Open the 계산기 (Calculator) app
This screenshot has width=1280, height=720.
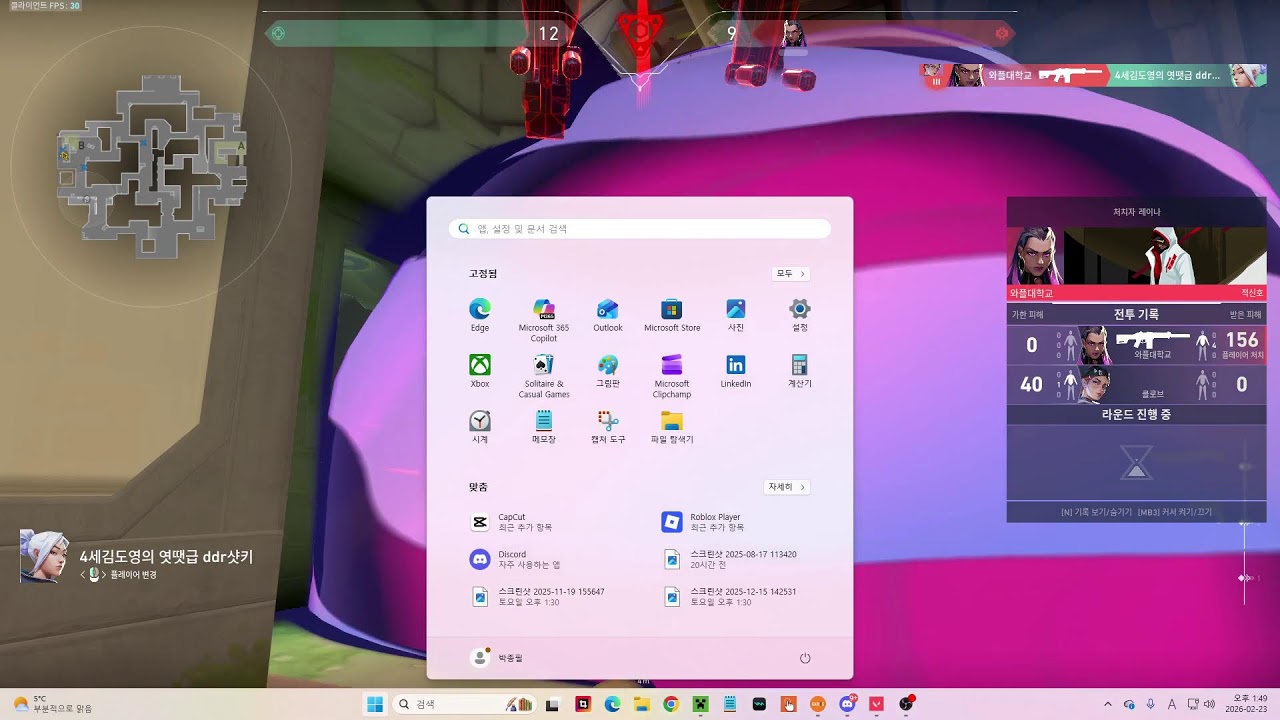click(x=800, y=371)
